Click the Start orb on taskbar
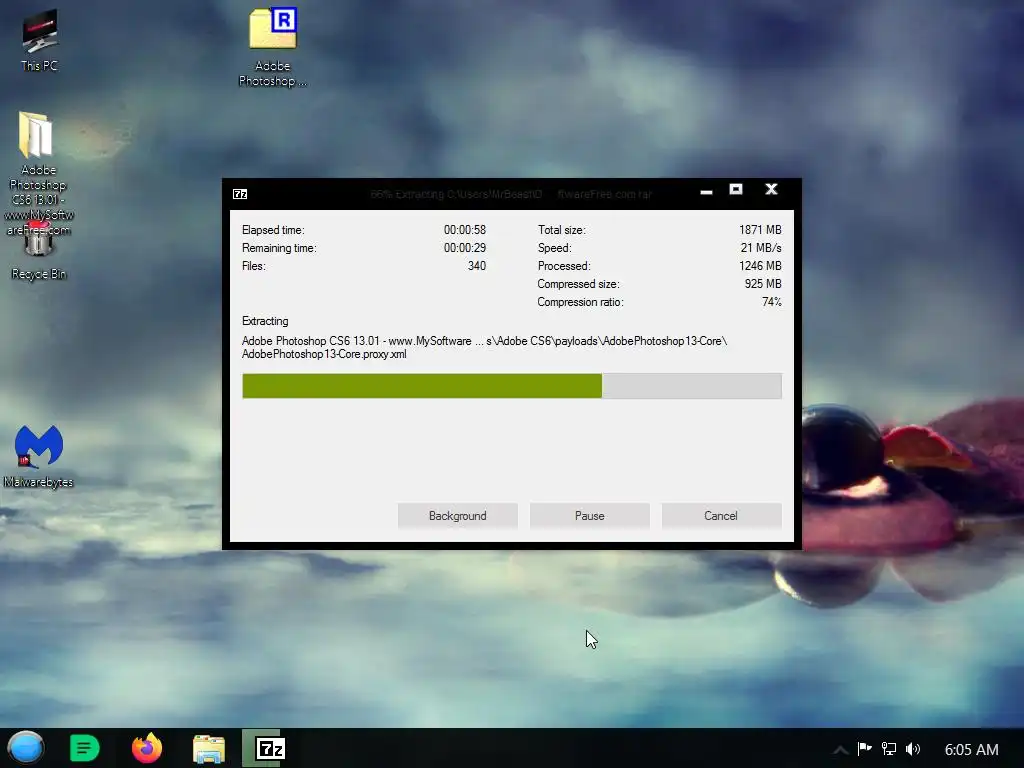This screenshot has width=1024, height=768. (x=25, y=748)
